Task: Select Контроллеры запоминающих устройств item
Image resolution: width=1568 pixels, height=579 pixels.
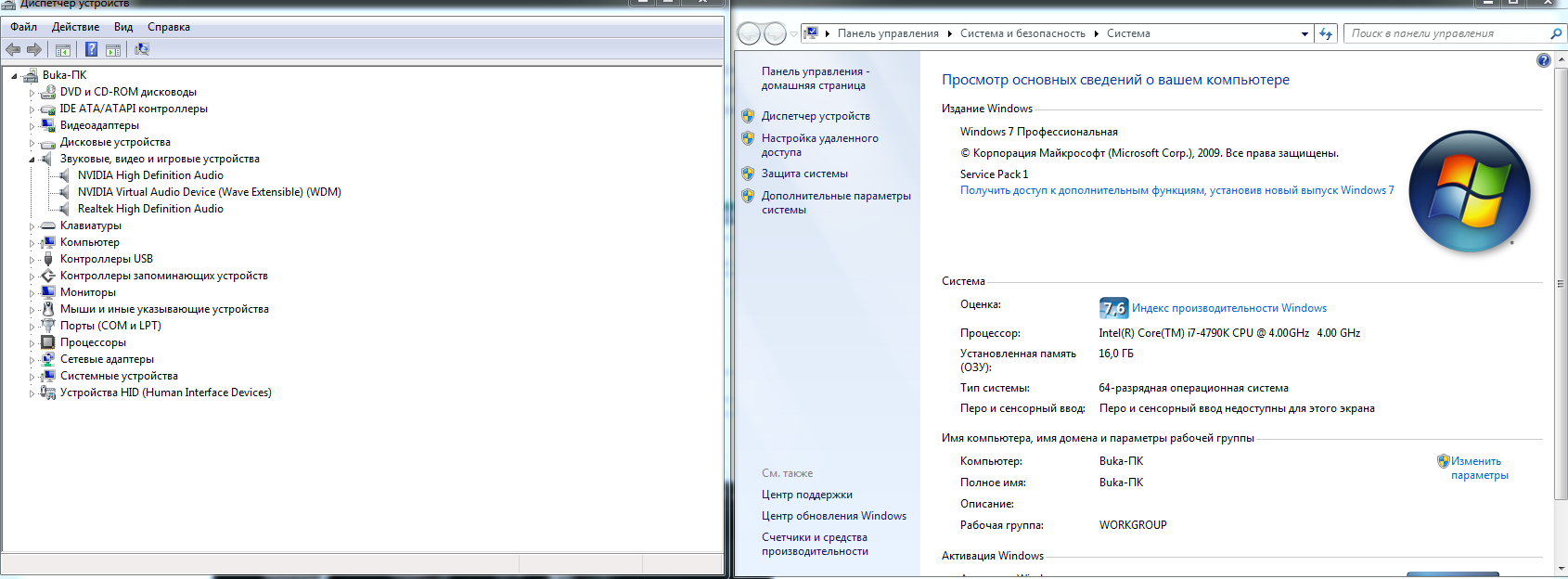Action: point(164,276)
